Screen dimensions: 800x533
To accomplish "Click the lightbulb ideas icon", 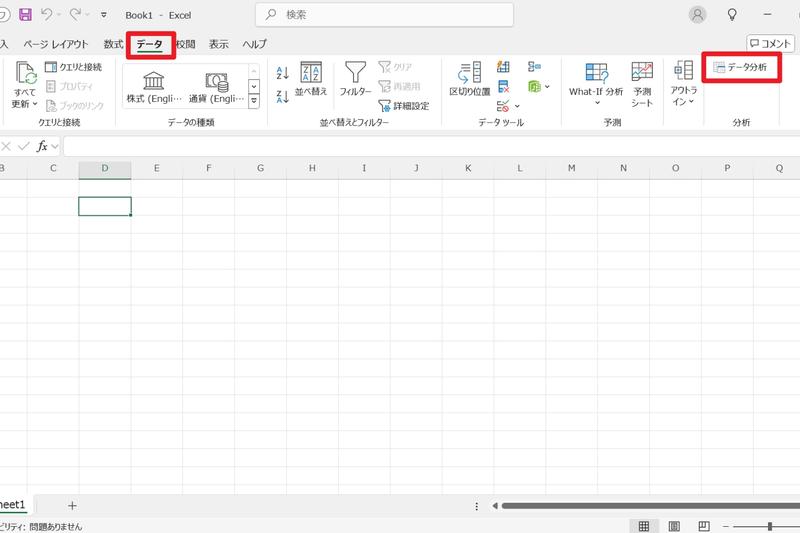I will pyautogui.click(x=732, y=15).
